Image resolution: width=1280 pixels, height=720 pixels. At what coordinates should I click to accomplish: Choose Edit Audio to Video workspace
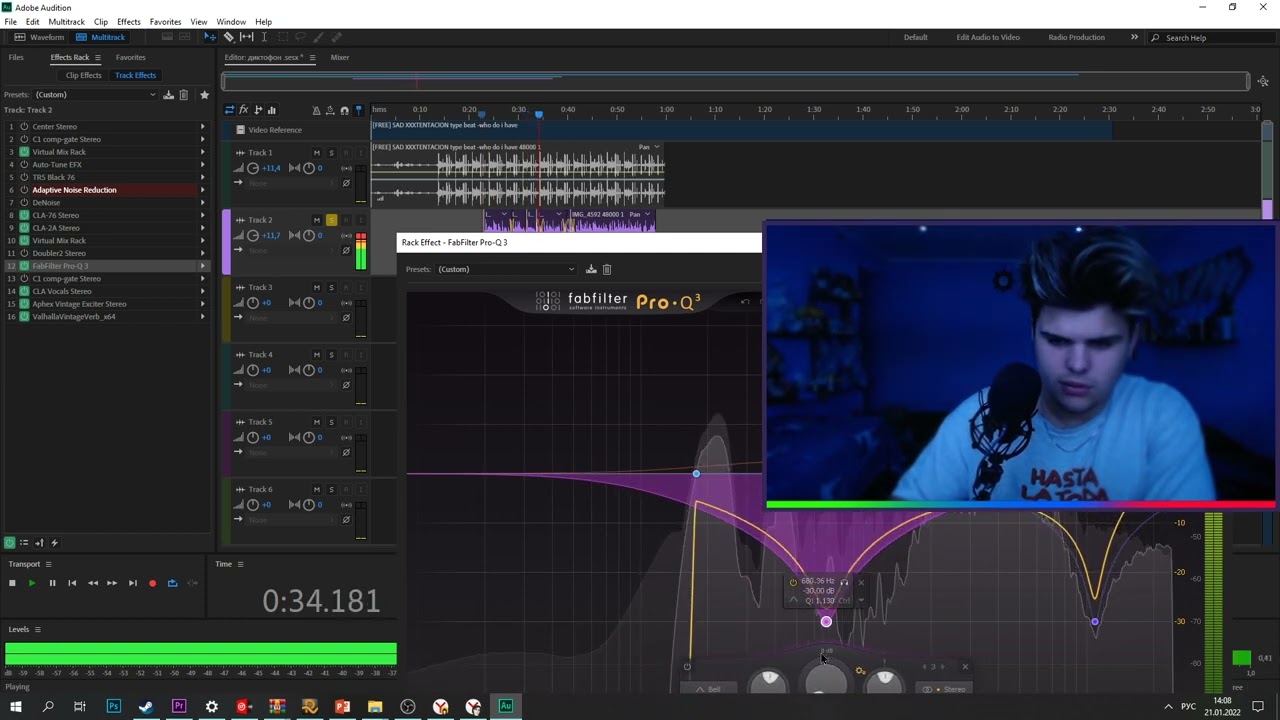point(988,37)
